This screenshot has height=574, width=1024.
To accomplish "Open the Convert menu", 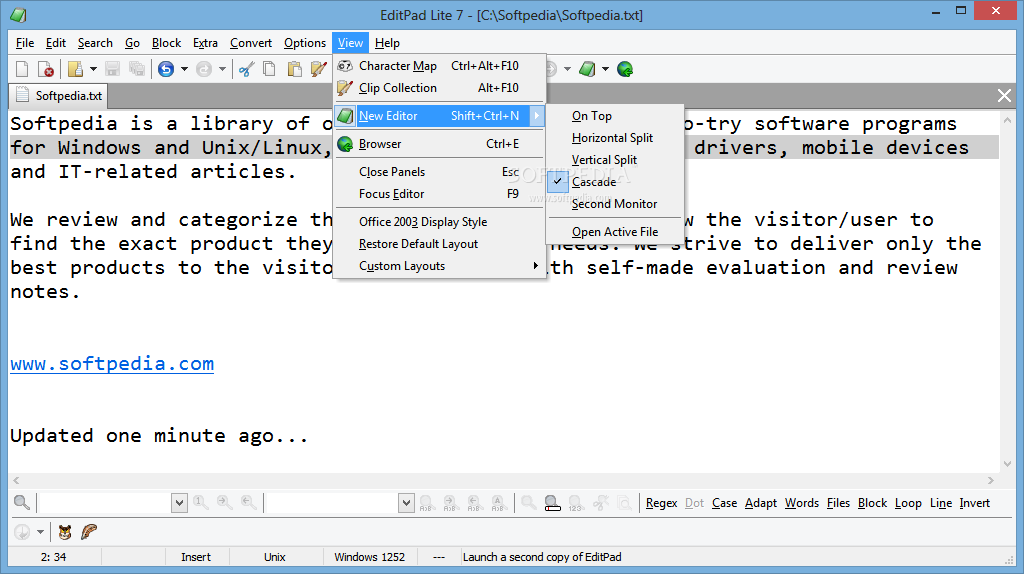I will [251, 43].
